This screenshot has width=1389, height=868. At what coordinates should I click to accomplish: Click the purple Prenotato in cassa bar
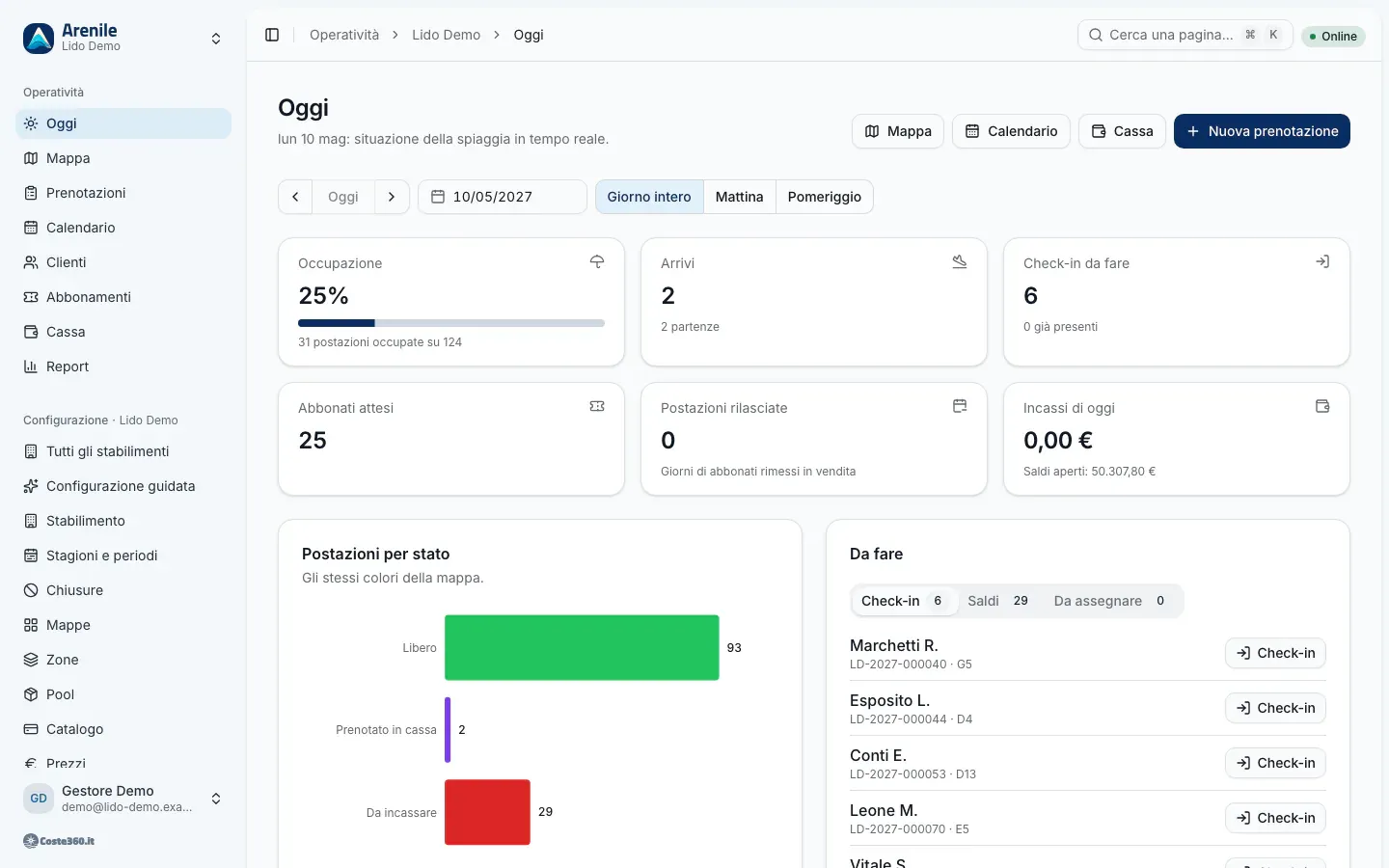tap(448, 729)
